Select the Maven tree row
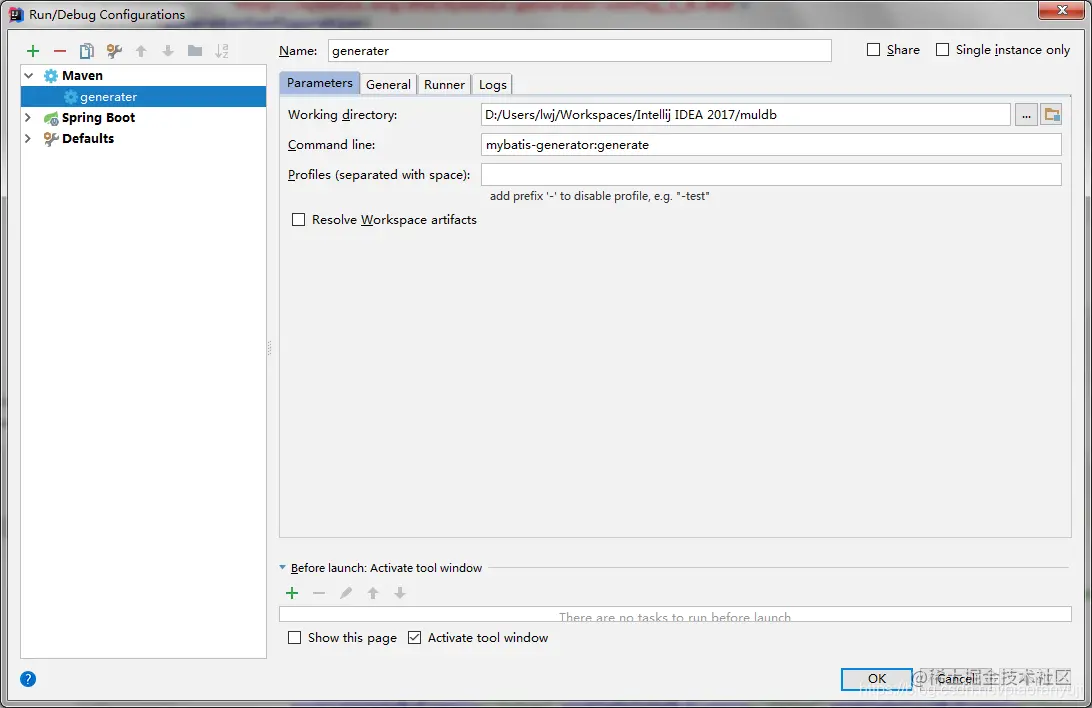This screenshot has width=1092, height=708. 143,76
